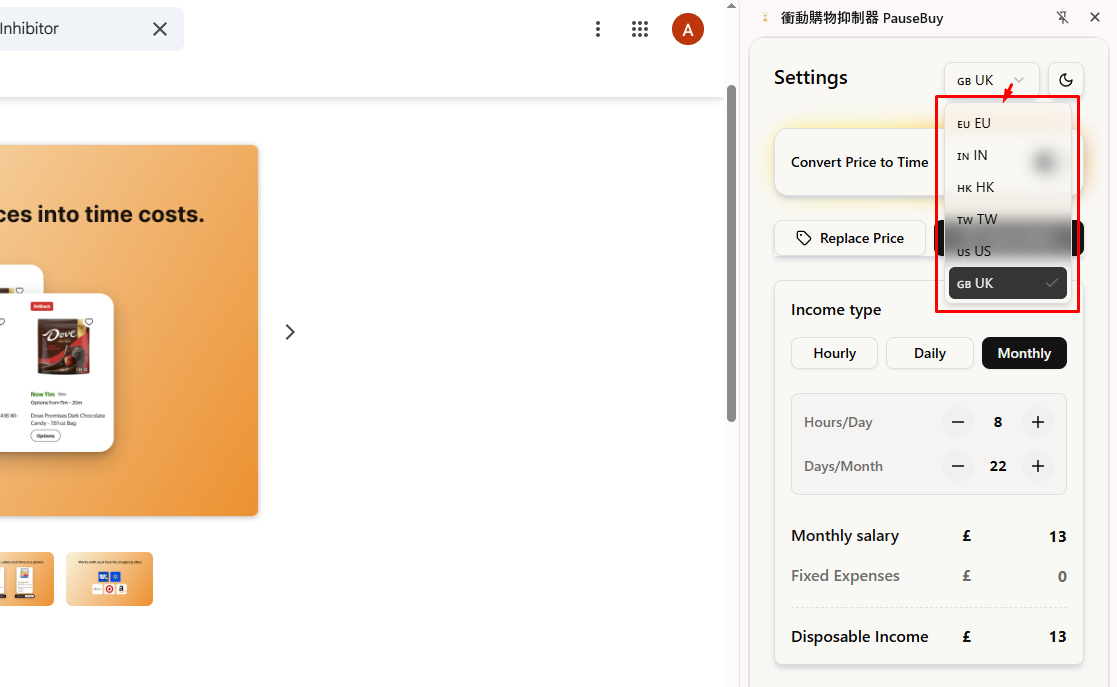Decrease Hours/Day with minus button
Viewport: 1117px width, 687px height.
click(957, 422)
